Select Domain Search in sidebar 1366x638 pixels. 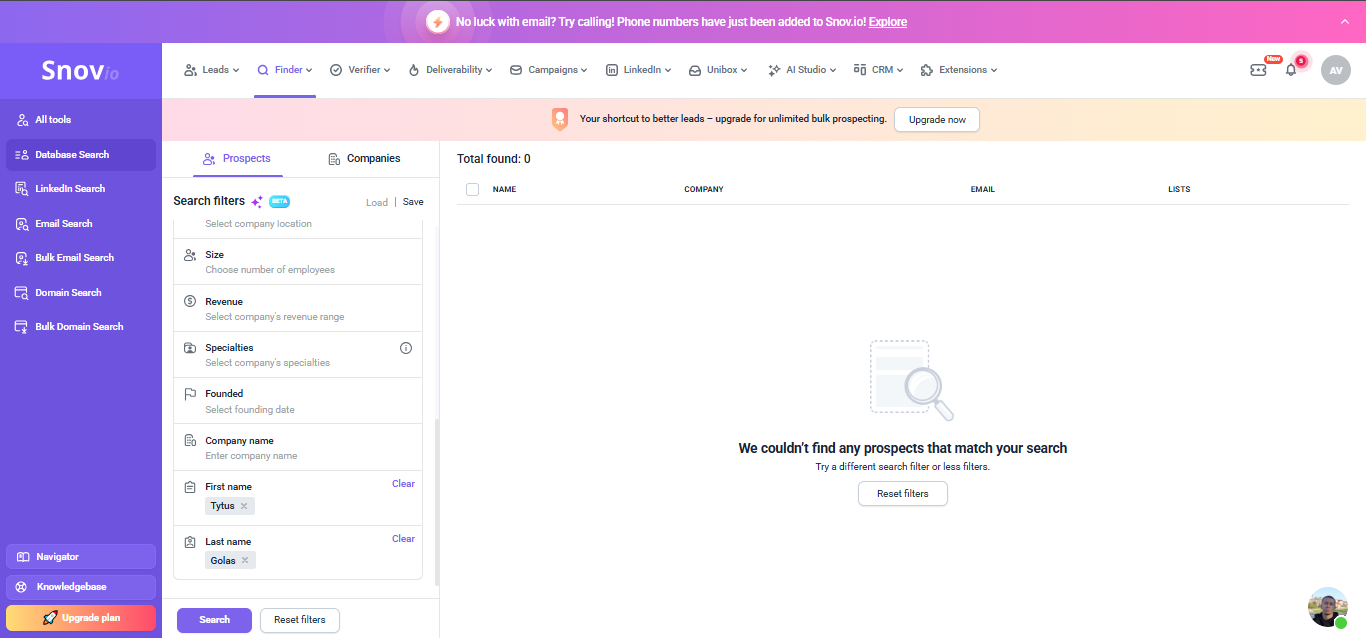tap(81, 293)
